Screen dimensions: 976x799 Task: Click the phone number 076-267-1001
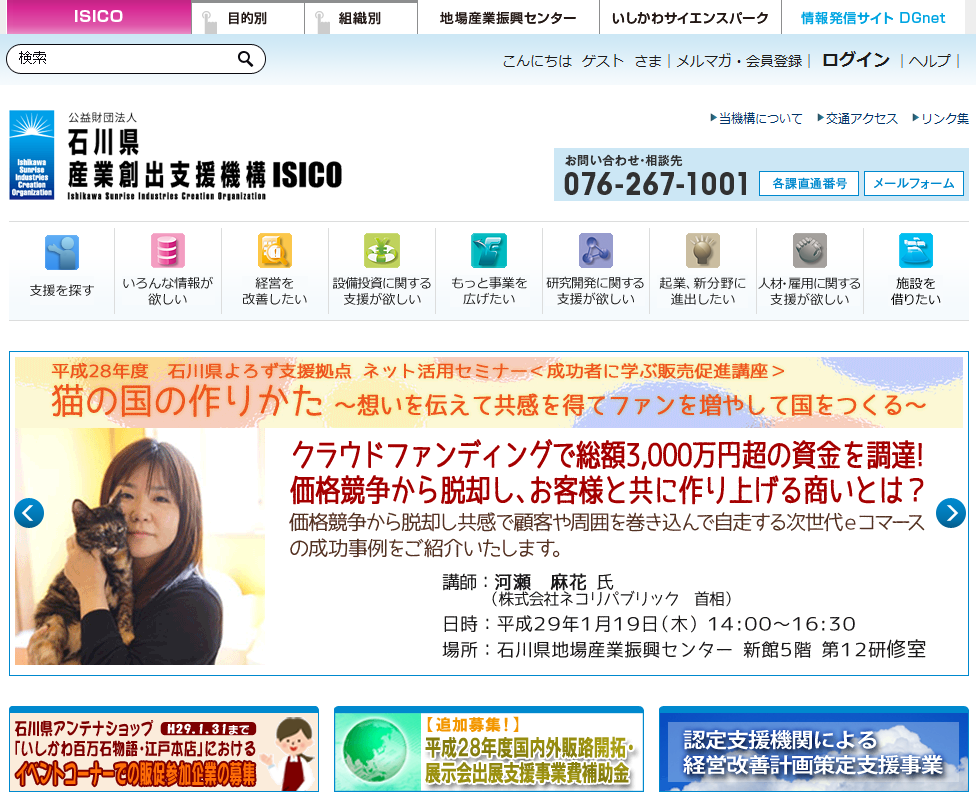click(x=655, y=184)
